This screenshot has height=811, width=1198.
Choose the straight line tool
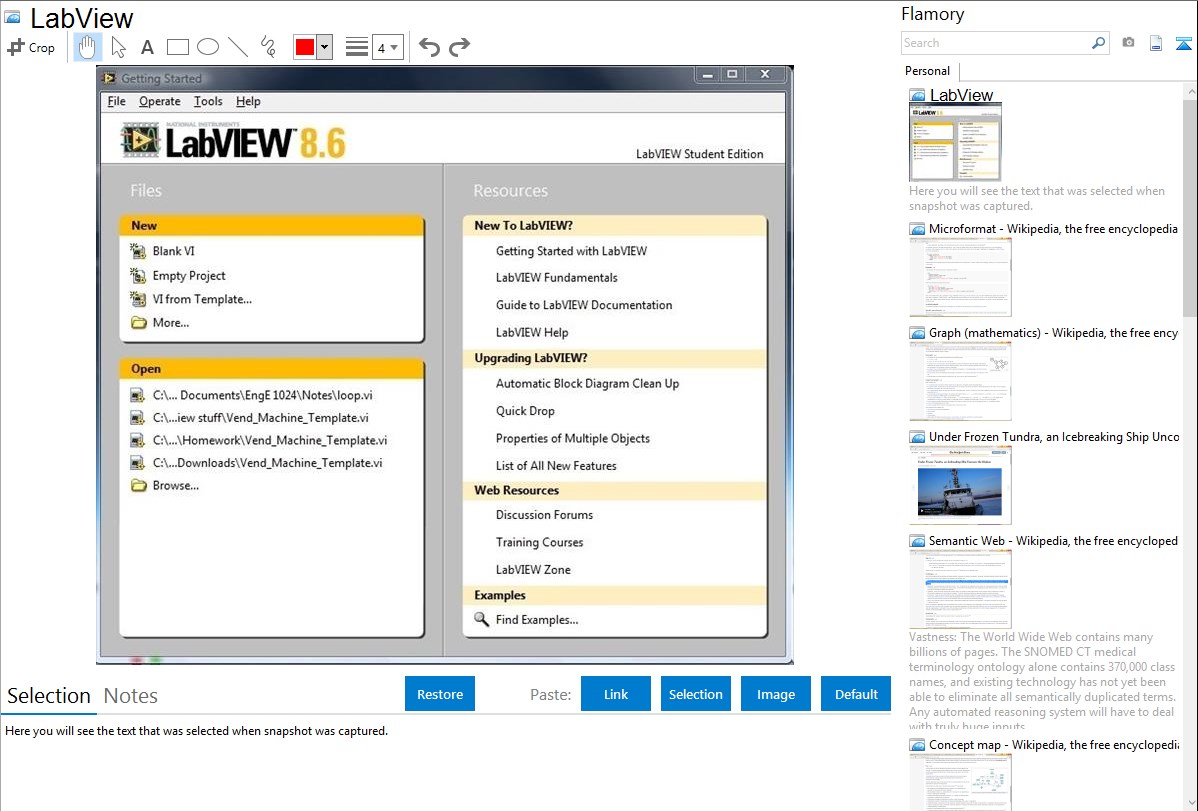(238, 47)
